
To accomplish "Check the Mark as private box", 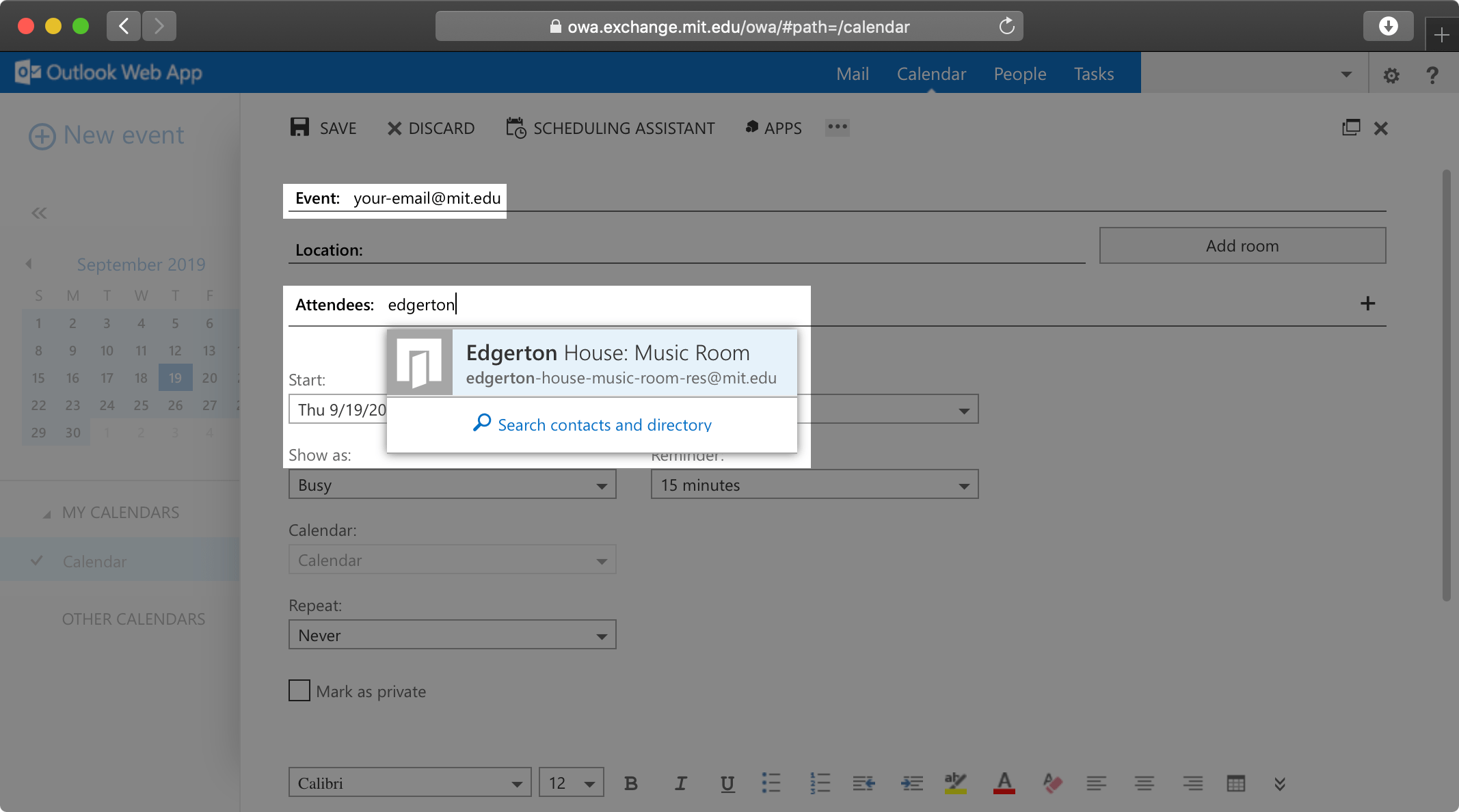I will pyautogui.click(x=299, y=690).
